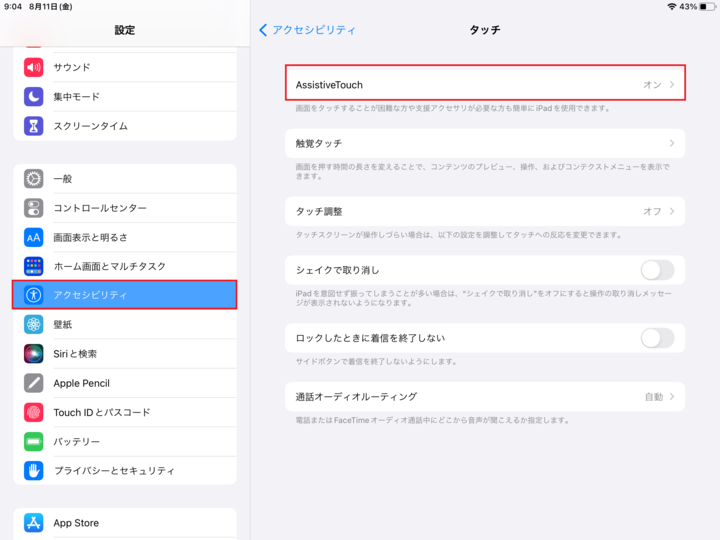Image resolution: width=720 pixels, height=540 pixels.
Task: Open ホーム画面とマルチタスク in sidebar
Action: click(125, 266)
